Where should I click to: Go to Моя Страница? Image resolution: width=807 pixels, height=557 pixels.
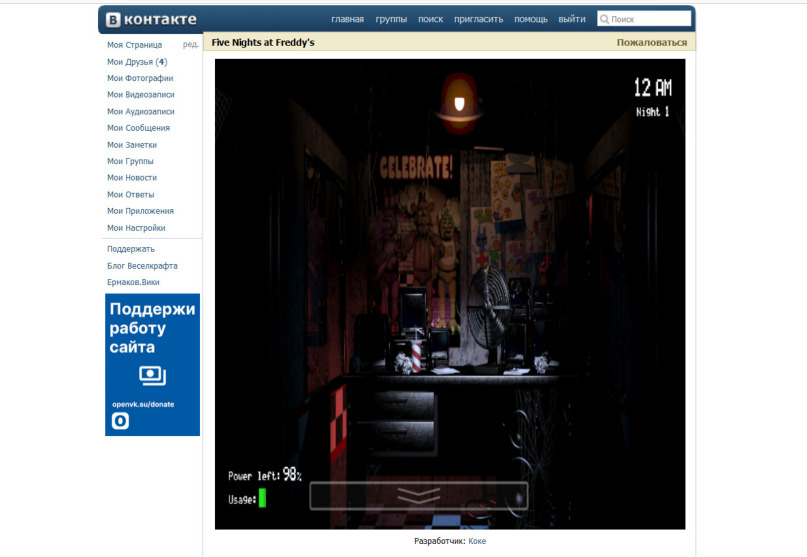click(x=134, y=45)
